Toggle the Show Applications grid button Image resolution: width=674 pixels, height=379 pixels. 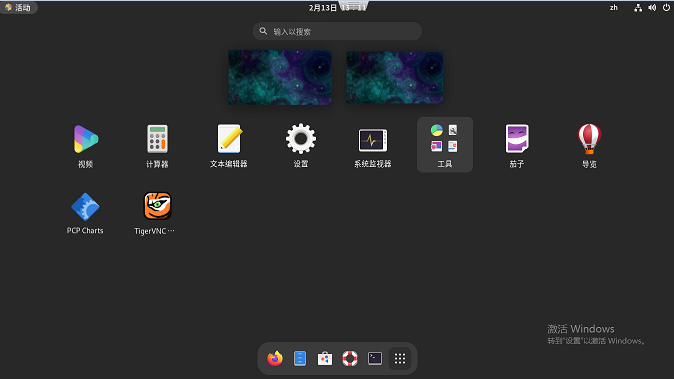click(x=400, y=358)
